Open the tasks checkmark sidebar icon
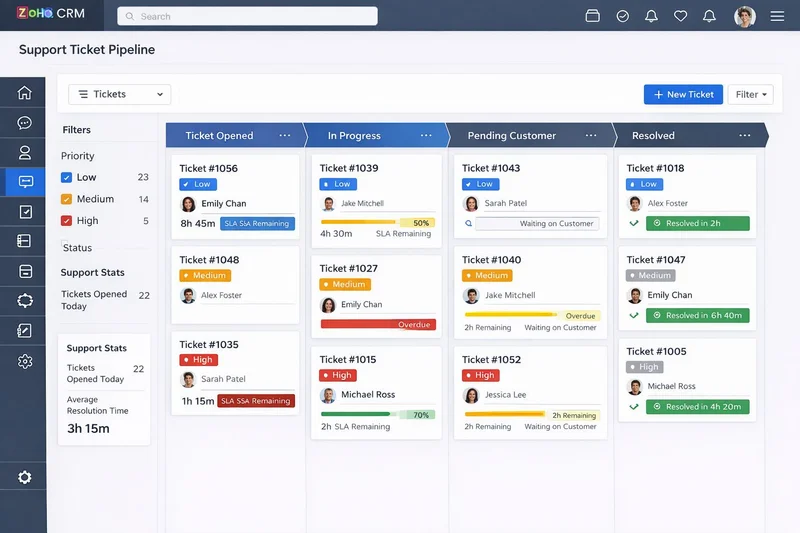 click(25, 212)
